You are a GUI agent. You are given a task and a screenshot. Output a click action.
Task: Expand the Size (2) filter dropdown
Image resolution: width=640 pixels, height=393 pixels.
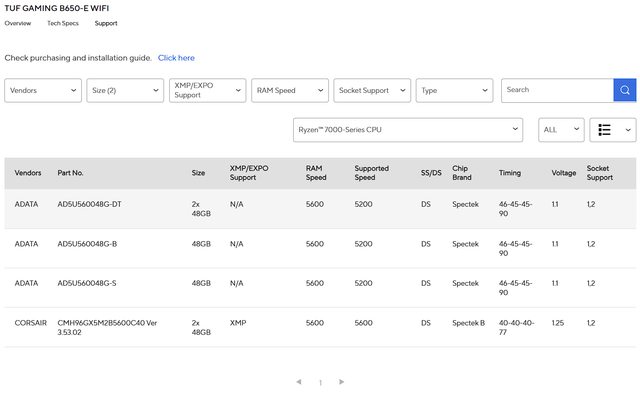tap(125, 91)
